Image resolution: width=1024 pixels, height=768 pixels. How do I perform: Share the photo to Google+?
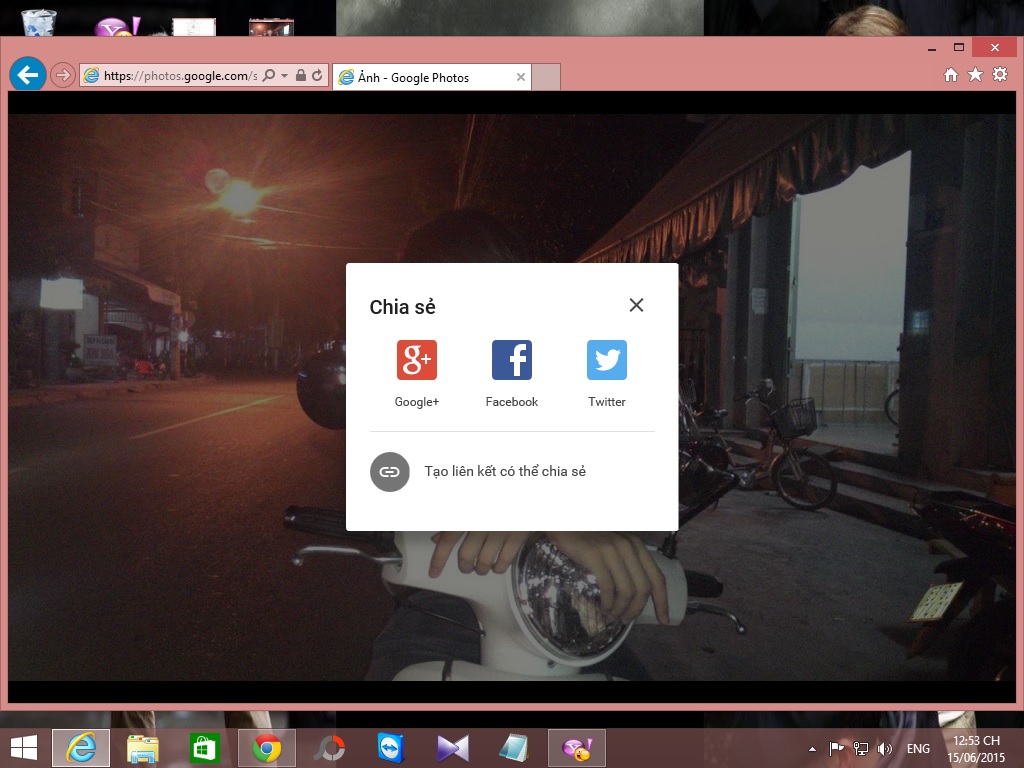[x=416, y=361]
